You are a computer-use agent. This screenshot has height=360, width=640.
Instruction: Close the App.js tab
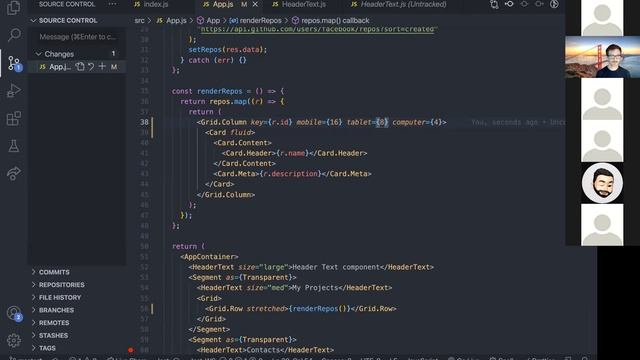click(x=255, y=4)
